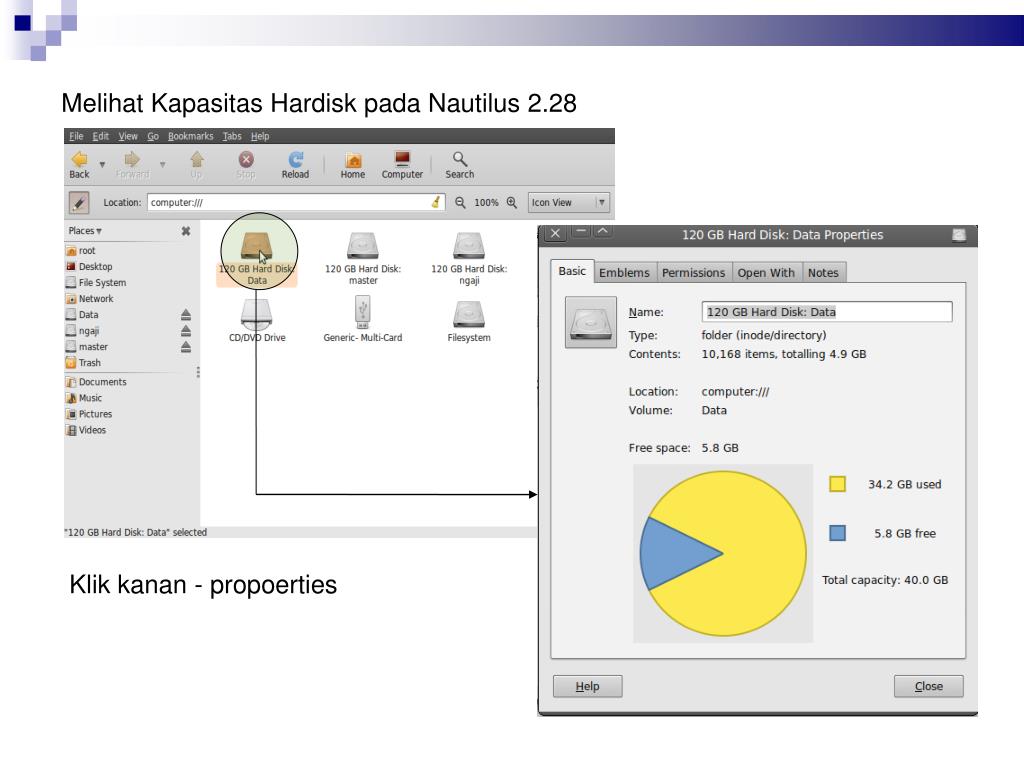The width and height of the screenshot is (1024, 768).
Task: Go to the Home folder
Action: point(353,165)
